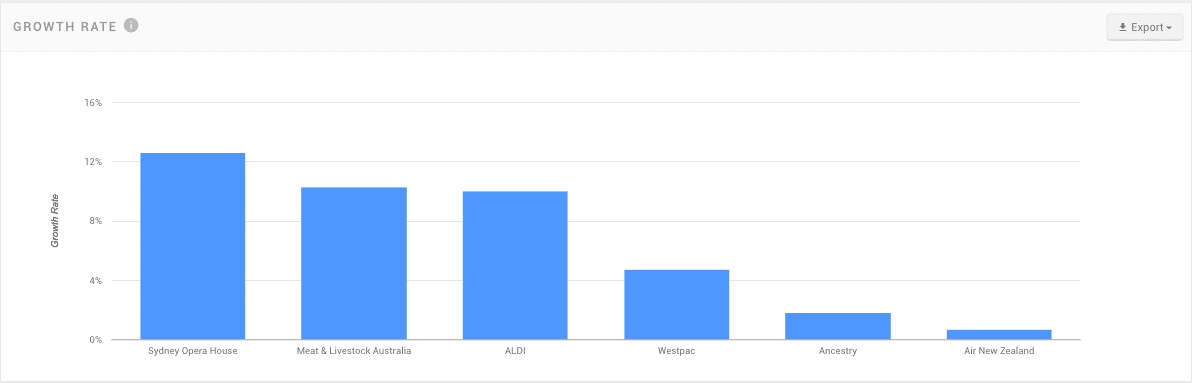Select the Meat & Livestock Australia bar
The image size is (1192, 383).
pyautogui.click(x=353, y=263)
